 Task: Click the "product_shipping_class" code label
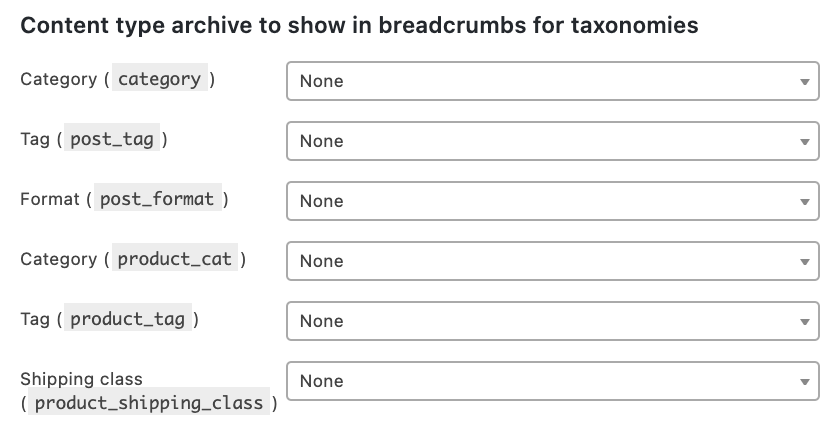[x=148, y=403]
